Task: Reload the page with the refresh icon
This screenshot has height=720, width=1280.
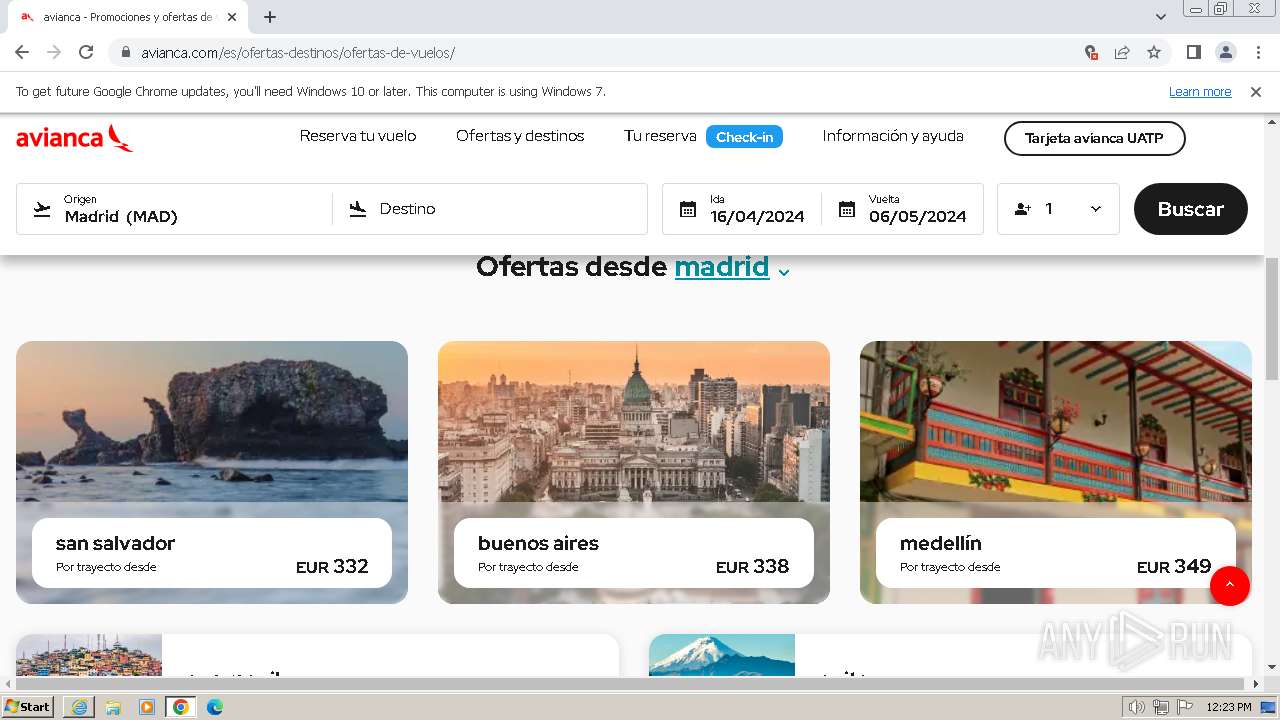Action: (86, 52)
